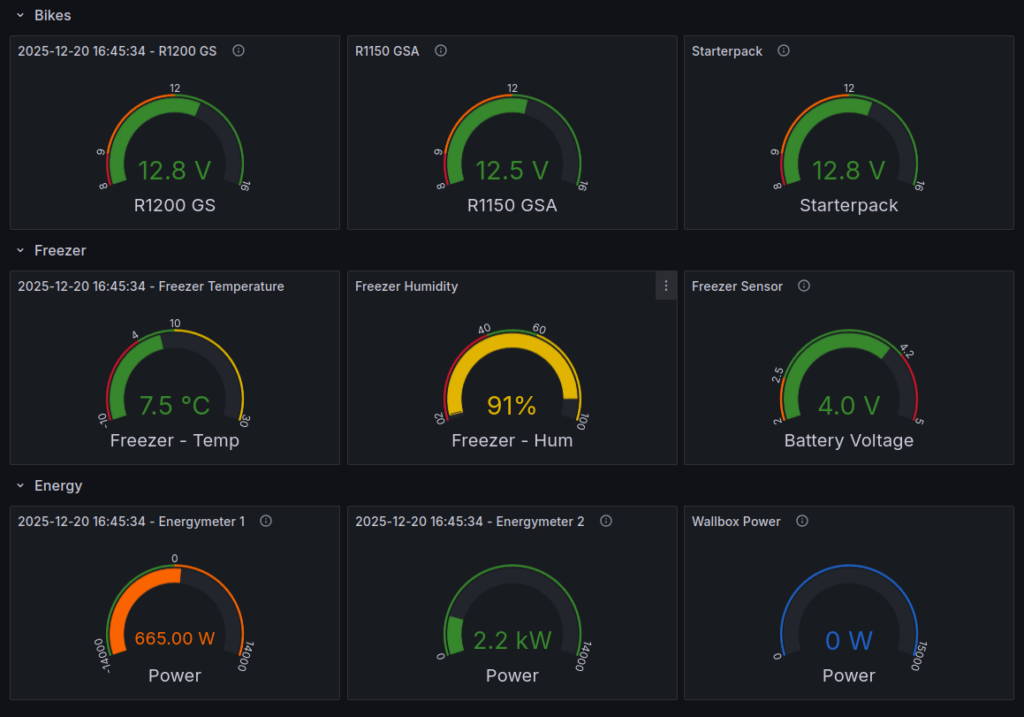Image resolution: width=1024 pixels, height=717 pixels.
Task: Open info tooltip on R1200 GS panel
Action: coord(238,51)
